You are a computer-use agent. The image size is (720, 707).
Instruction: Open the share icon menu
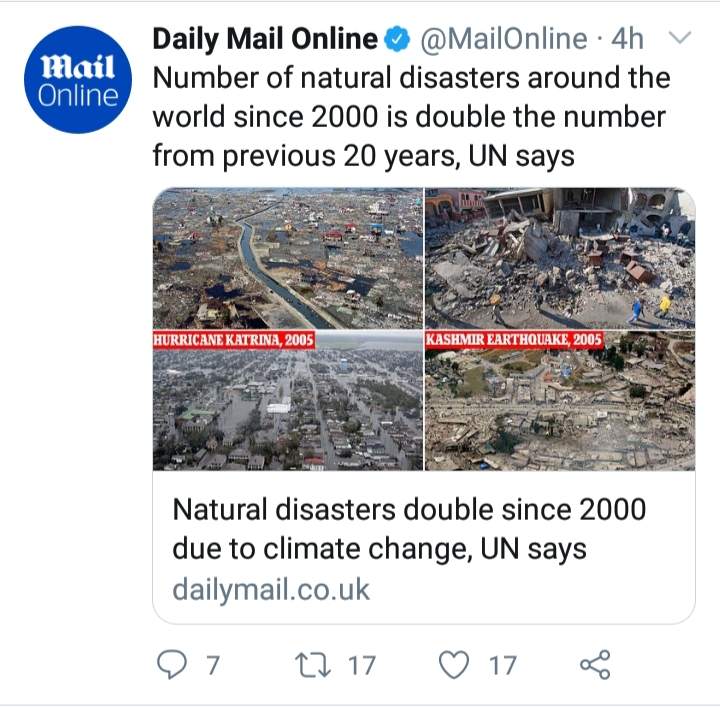coord(595,664)
